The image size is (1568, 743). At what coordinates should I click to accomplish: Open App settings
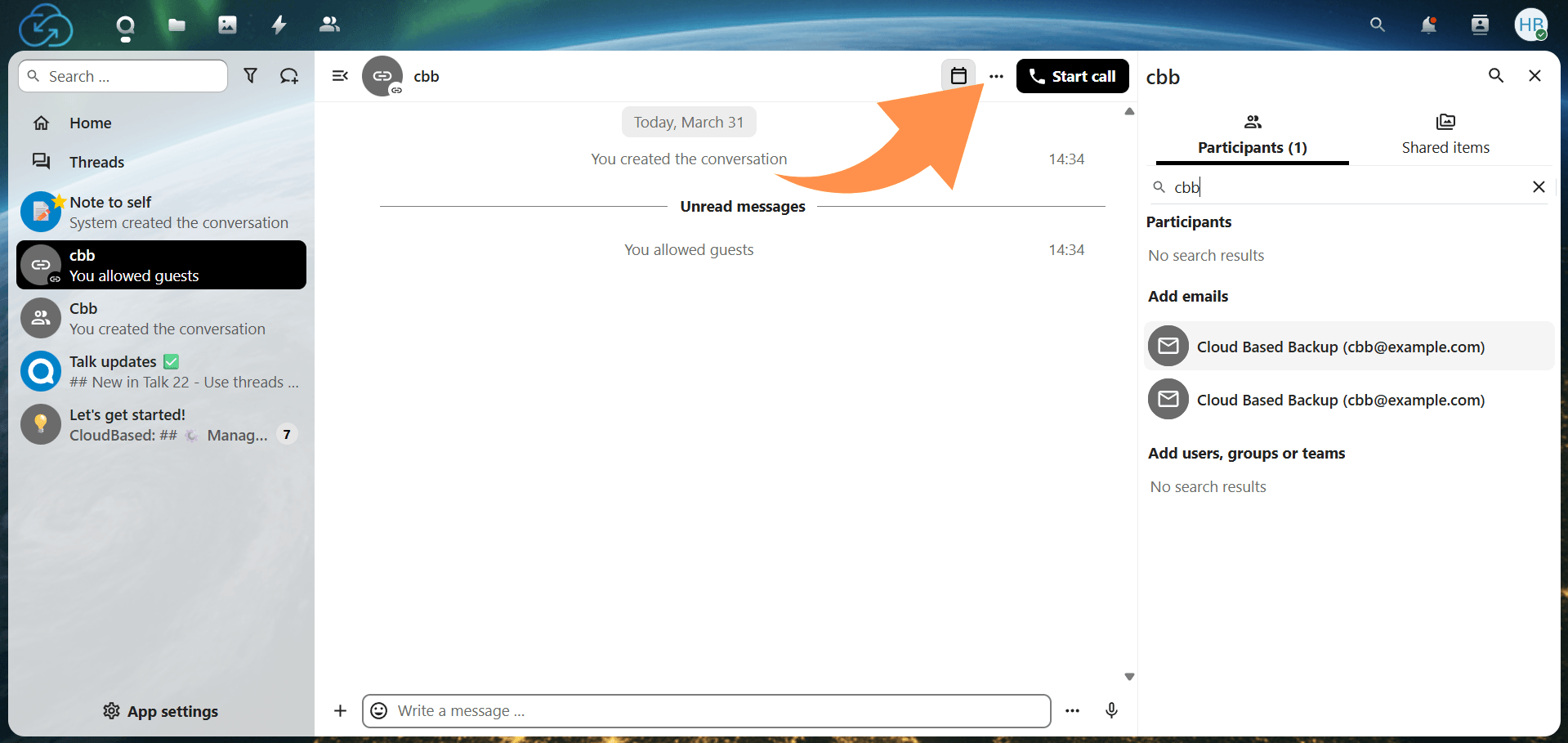point(159,711)
